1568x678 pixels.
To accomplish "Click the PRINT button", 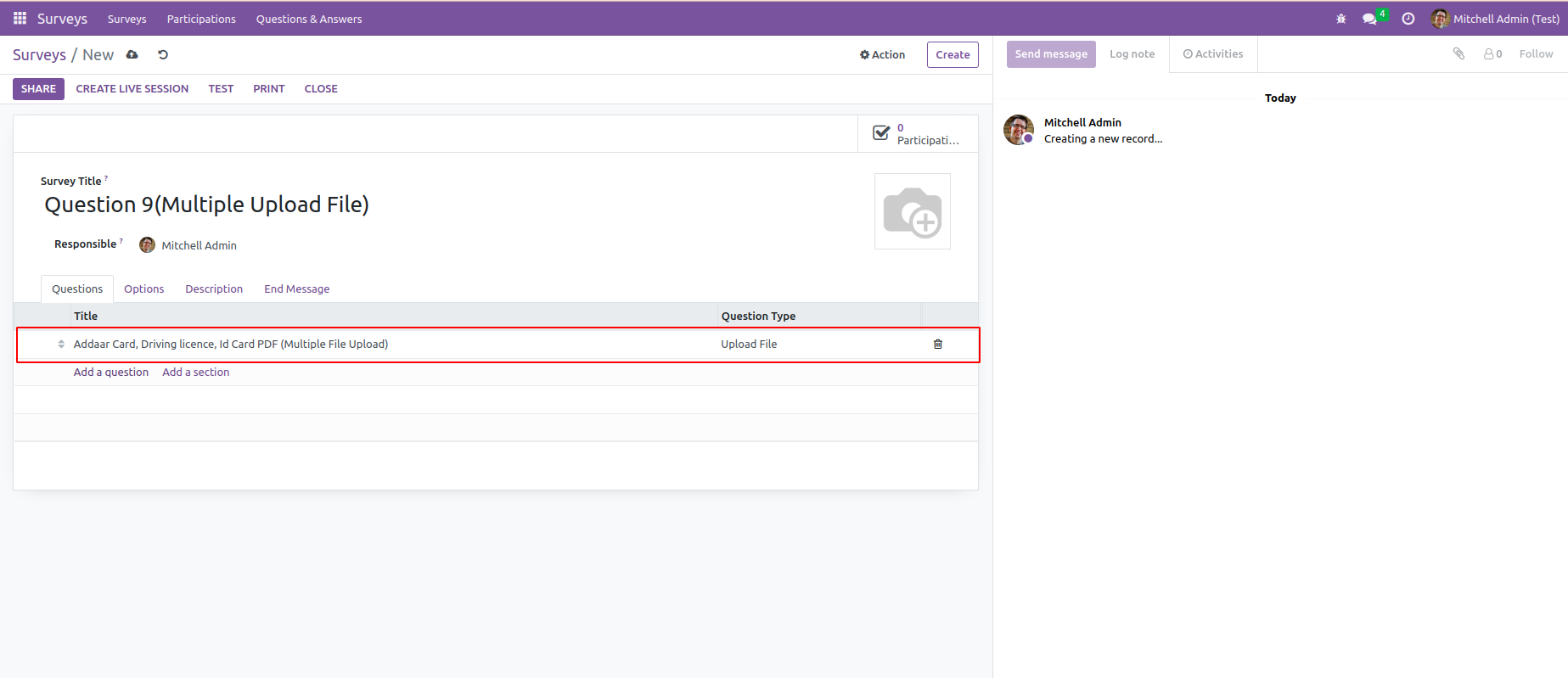I will point(269,88).
